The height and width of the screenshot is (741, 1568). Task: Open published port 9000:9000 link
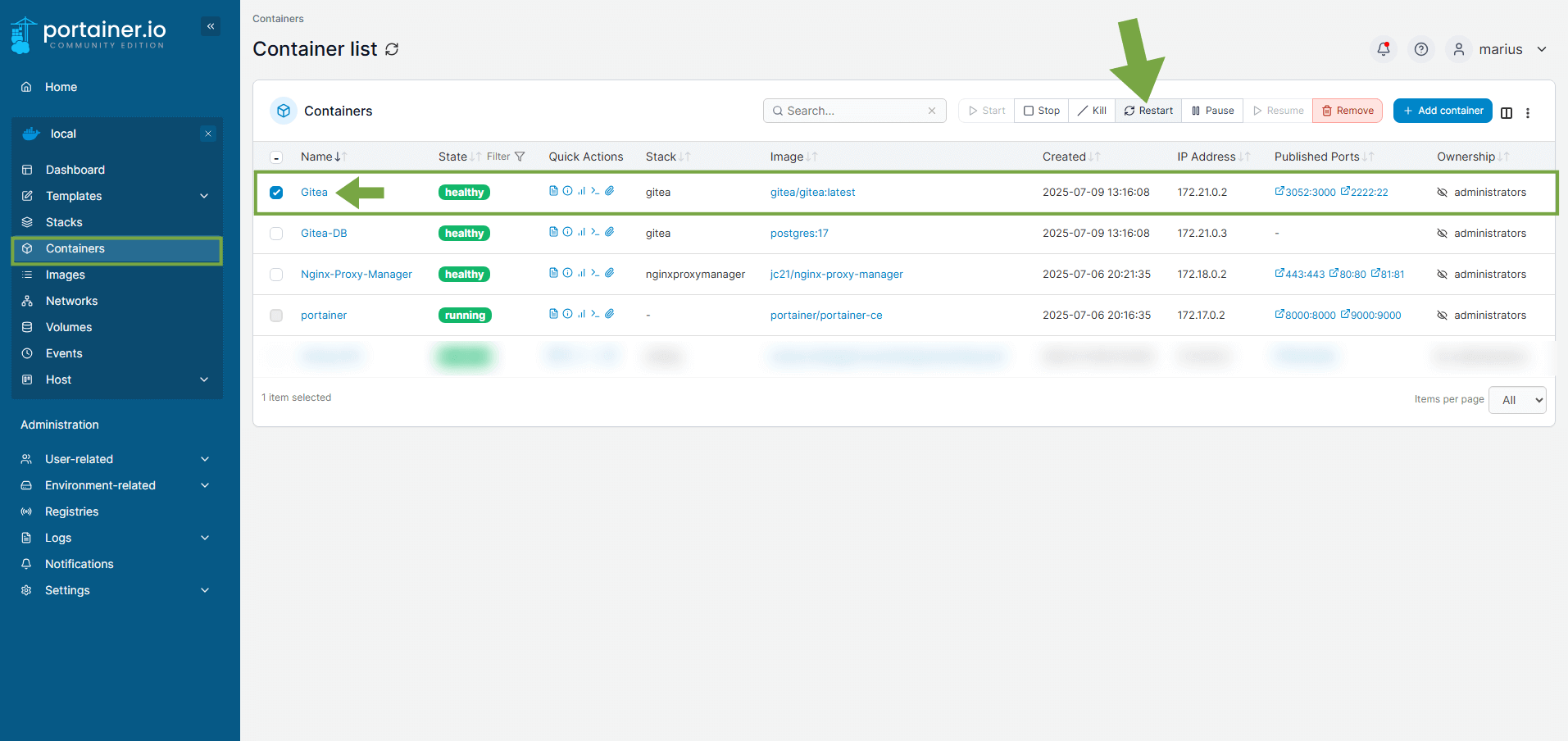tap(1370, 315)
